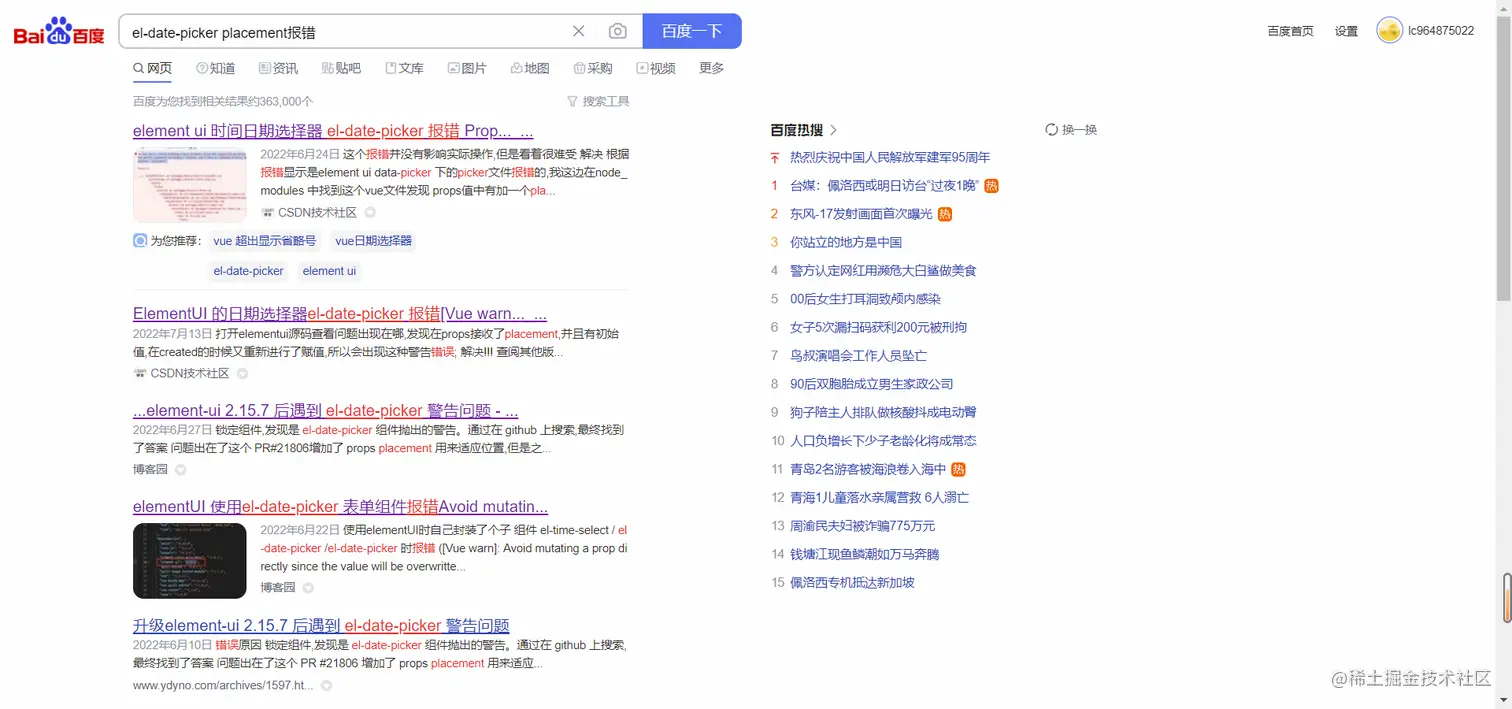Switch to the 视频 tab

[656, 68]
